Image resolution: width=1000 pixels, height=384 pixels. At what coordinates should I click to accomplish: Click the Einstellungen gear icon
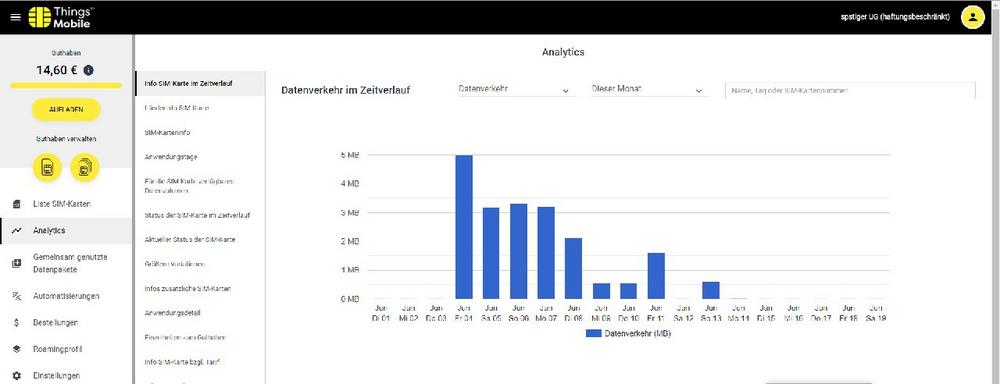[17, 376]
